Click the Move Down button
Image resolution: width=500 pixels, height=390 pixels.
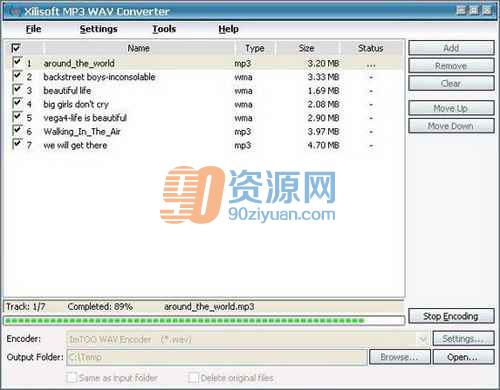click(451, 126)
